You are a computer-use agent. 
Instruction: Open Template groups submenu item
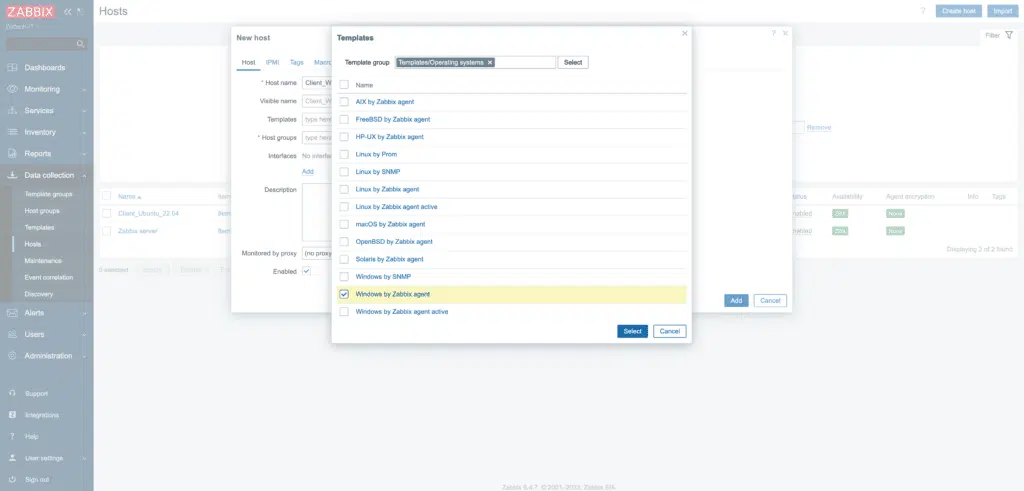tap(48, 194)
